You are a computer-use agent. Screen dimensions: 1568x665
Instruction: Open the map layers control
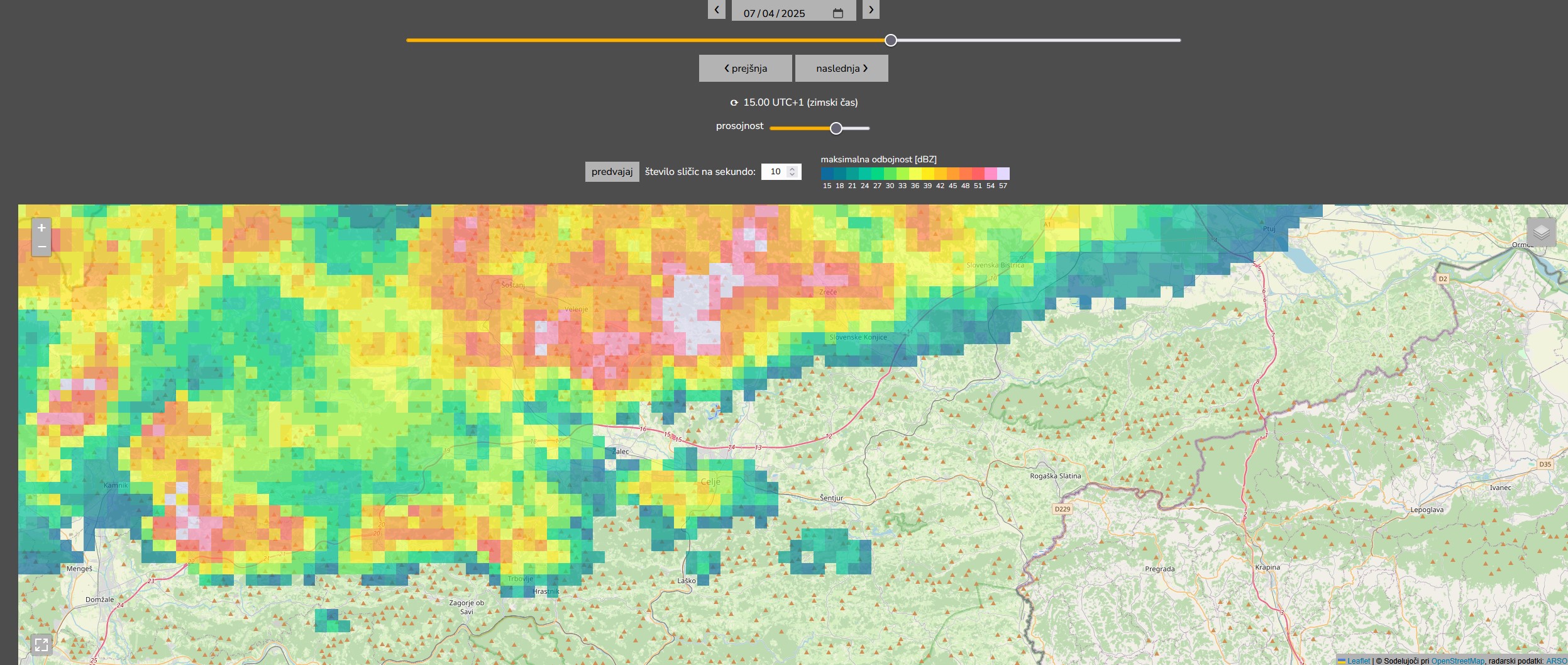click(1541, 233)
